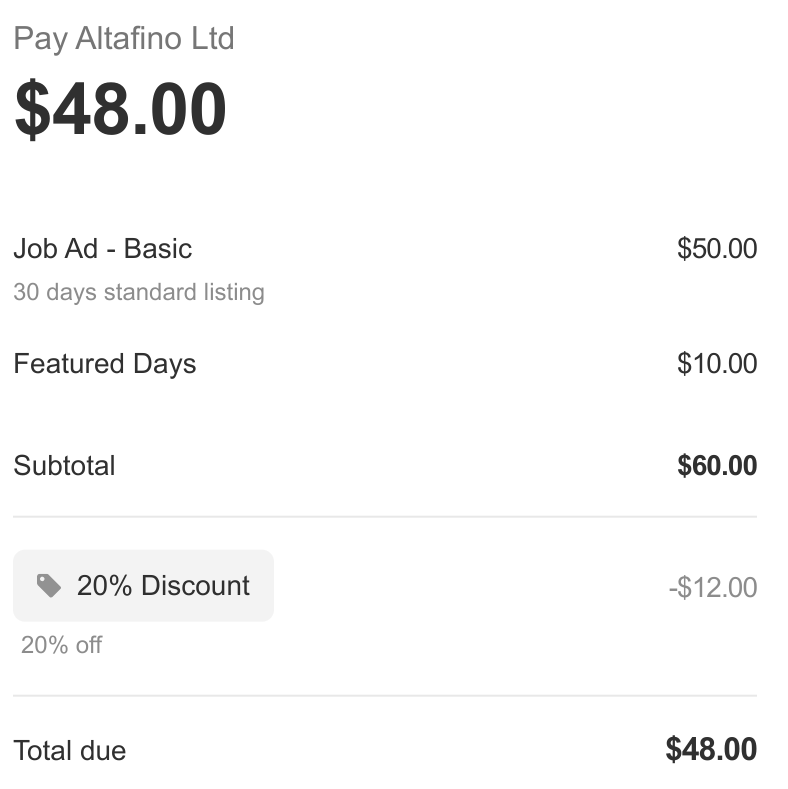
Task: Click the 20% Discount label text
Action: [163, 586]
